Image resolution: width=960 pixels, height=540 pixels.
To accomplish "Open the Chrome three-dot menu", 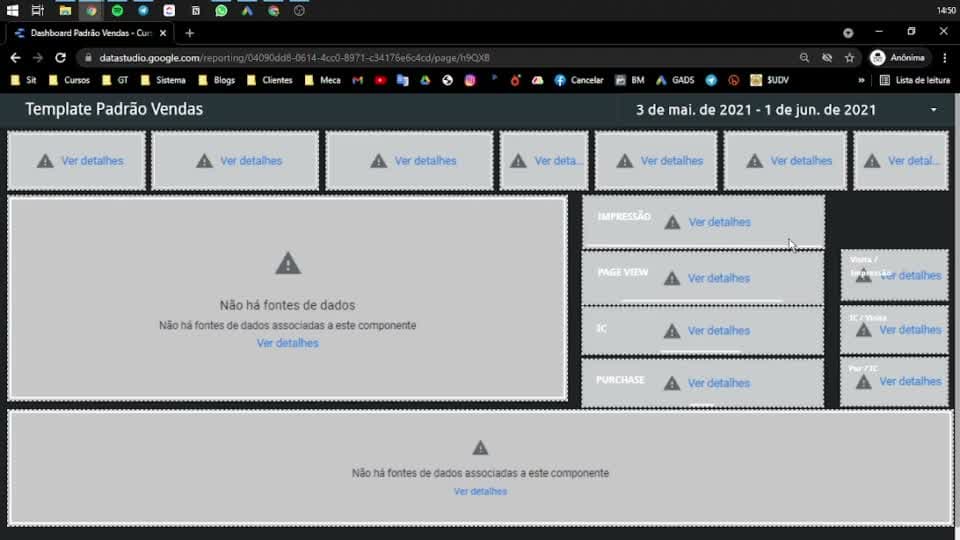I will (x=945, y=58).
